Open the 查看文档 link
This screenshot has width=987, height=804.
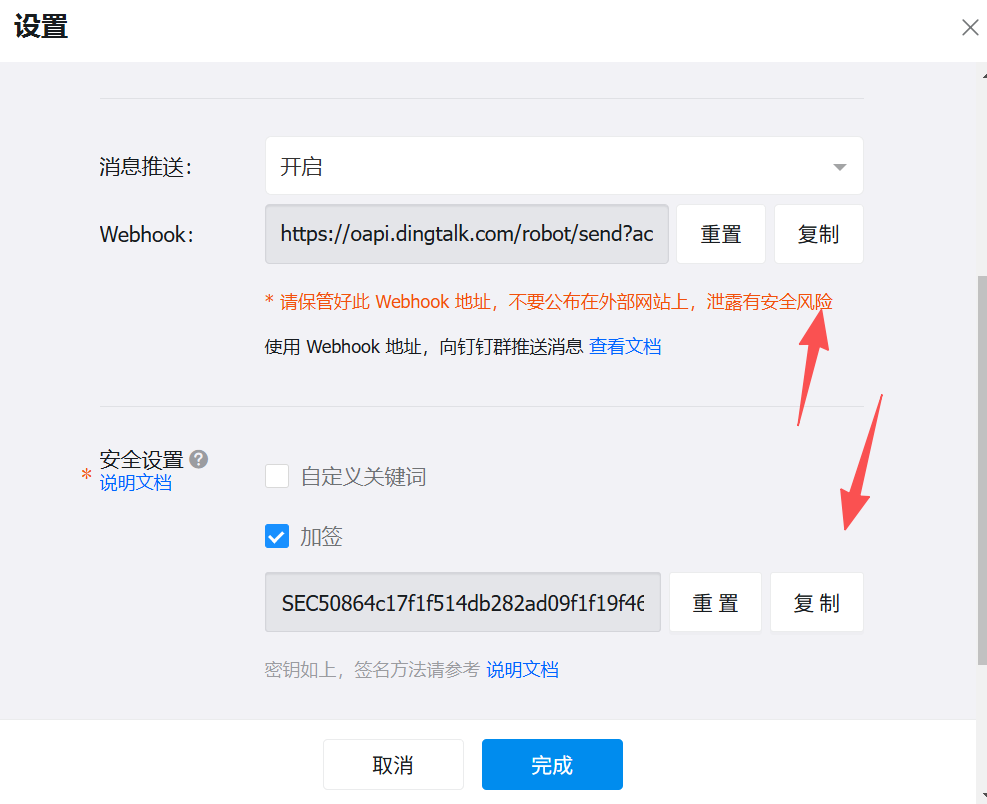[x=625, y=347]
